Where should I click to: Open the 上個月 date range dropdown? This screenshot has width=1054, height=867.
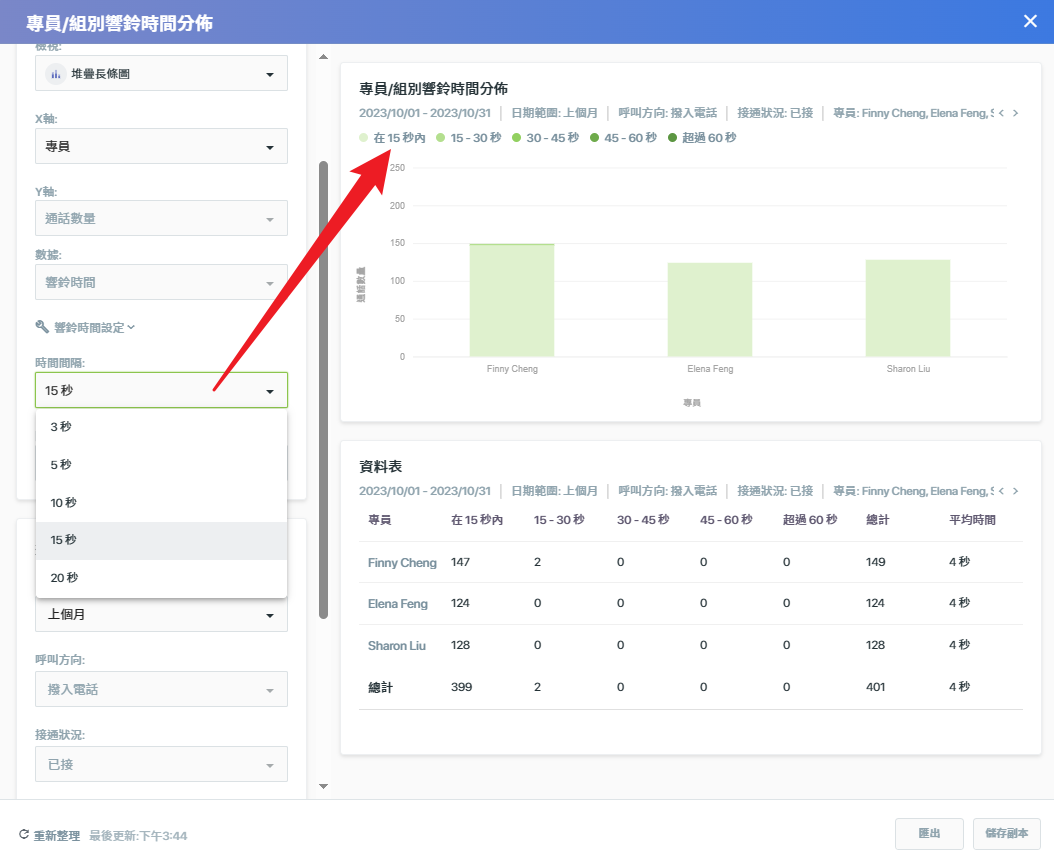coord(161,615)
